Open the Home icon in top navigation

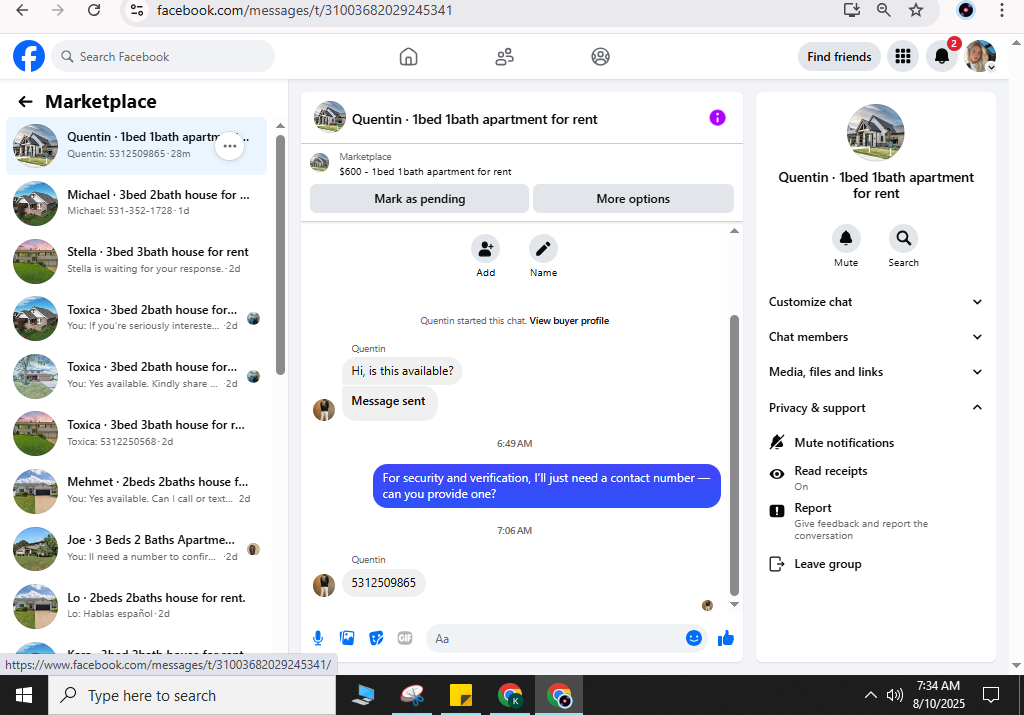click(x=408, y=57)
